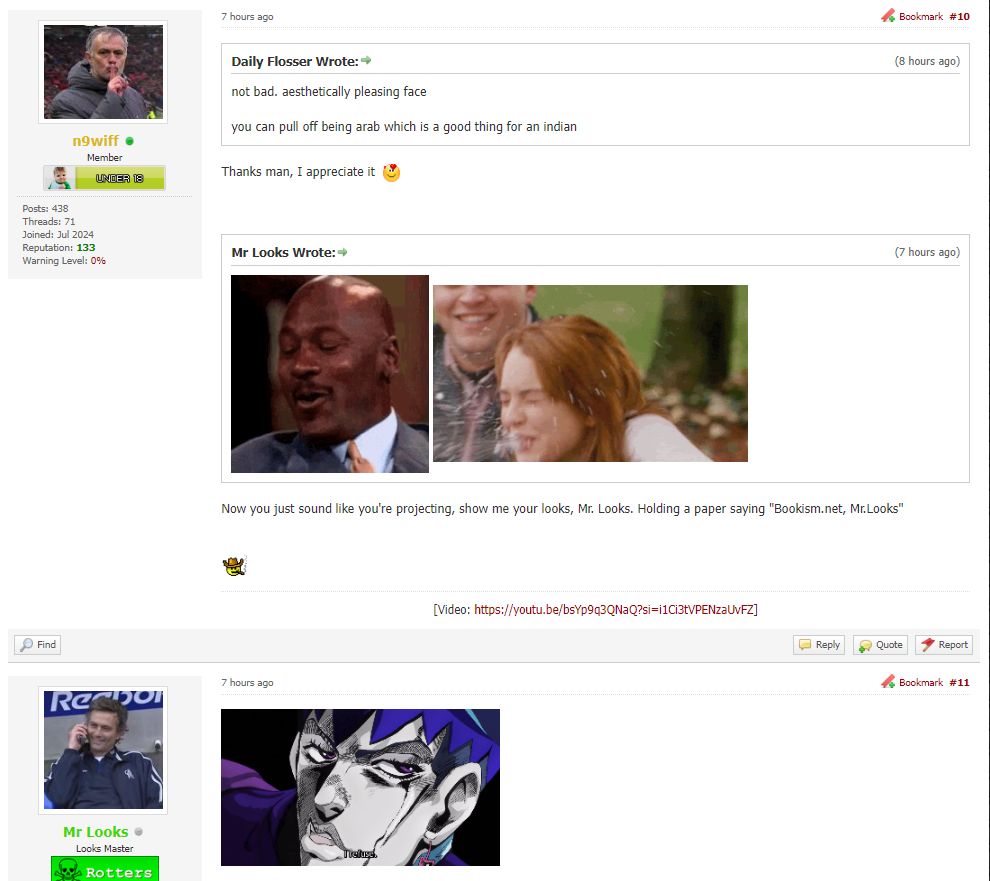The width and height of the screenshot is (990, 881).
Task: Click n9wiff green online status dot
Action: [129, 141]
